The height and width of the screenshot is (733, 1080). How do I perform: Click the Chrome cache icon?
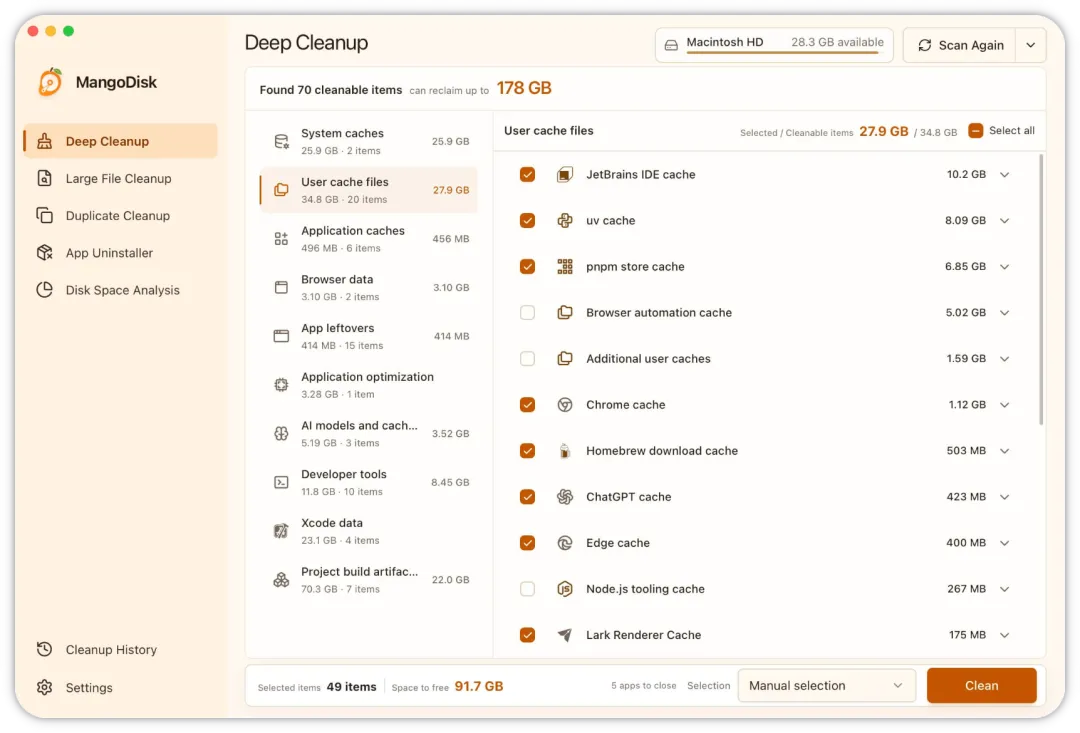point(565,405)
